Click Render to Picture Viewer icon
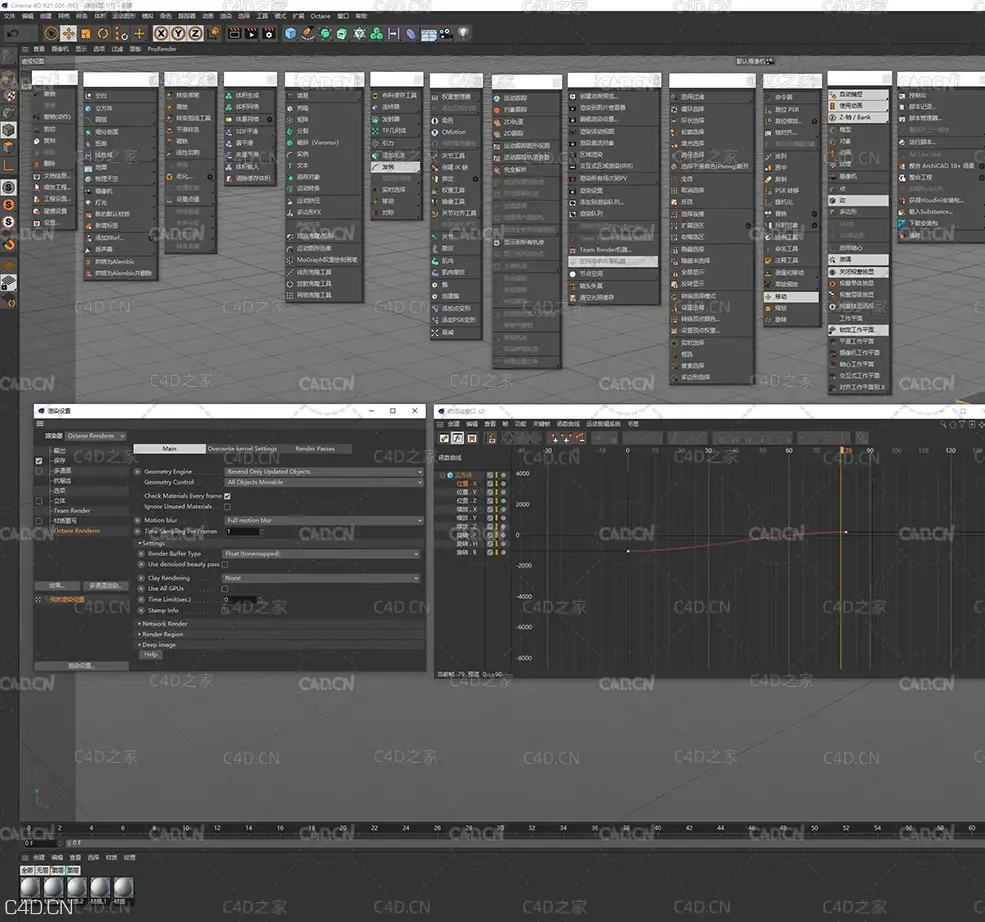Viewport: 985px width, 922px height. 251,33
